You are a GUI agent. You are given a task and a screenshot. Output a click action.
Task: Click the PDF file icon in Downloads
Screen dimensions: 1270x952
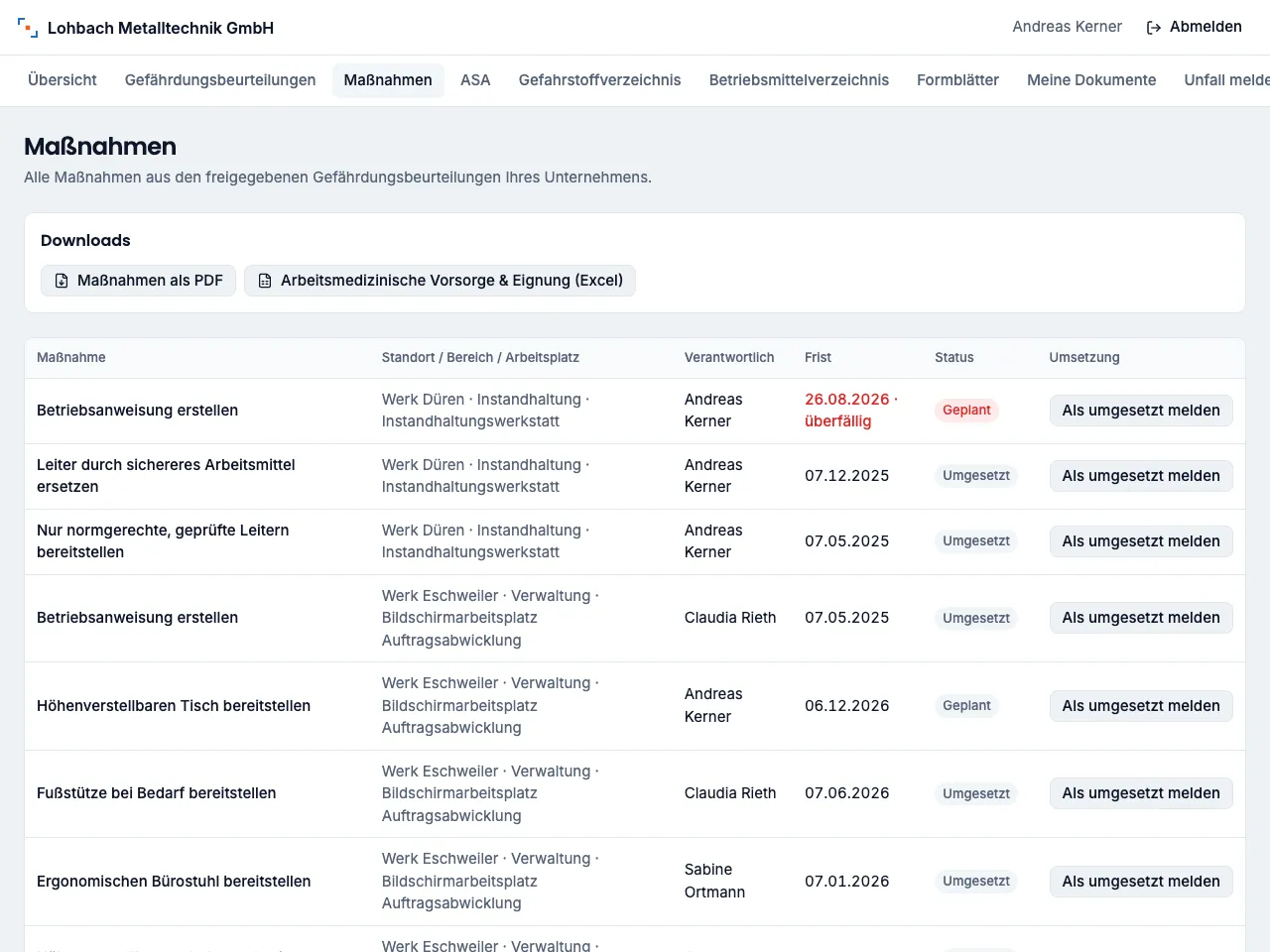point(62,281)
